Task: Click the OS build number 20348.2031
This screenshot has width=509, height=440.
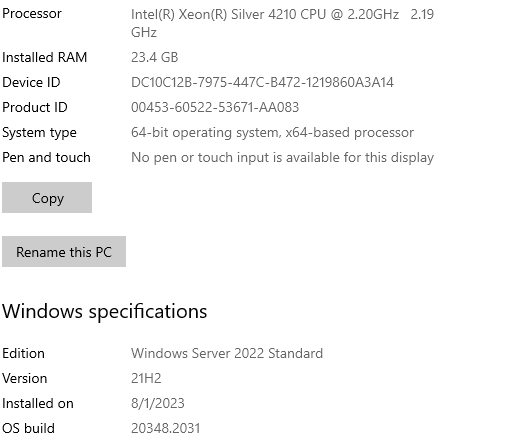Action: click(x=166, y=428)
